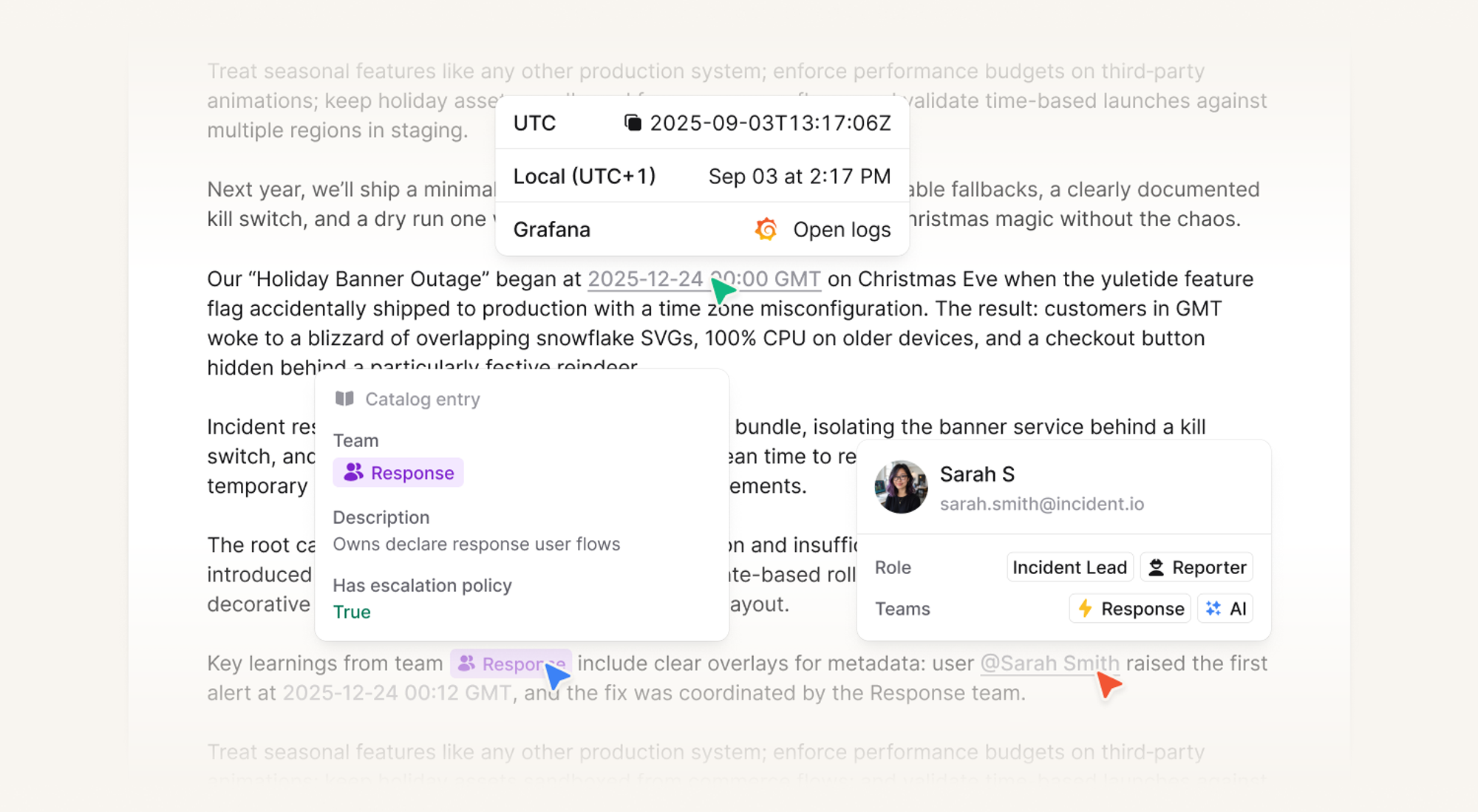The height and width of the screenshot is (812, 1478).
Task: Open Sarah S profile avatar
Action: click(901, 488)
